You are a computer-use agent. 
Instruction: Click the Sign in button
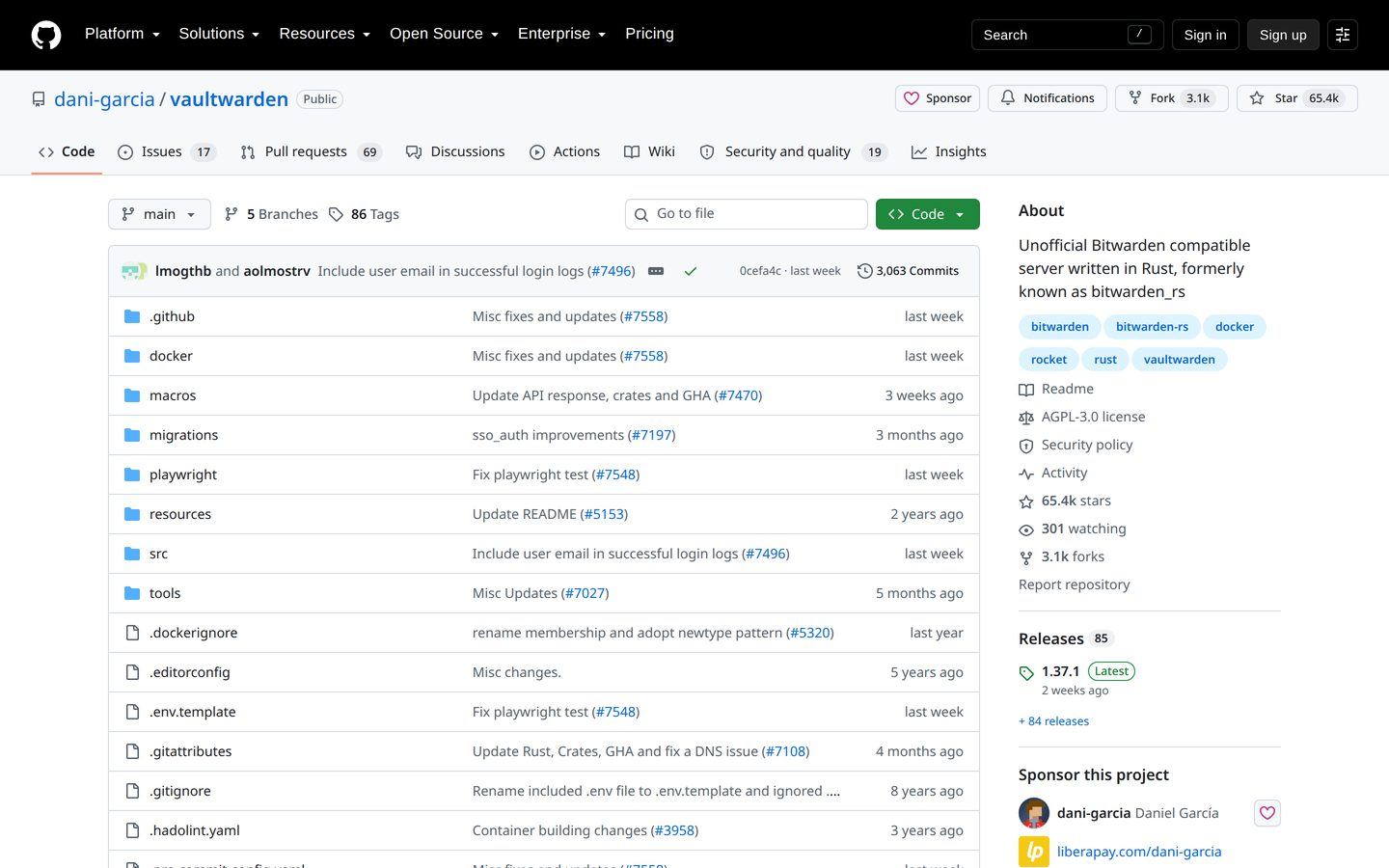pyautogui.click(x=1205, y=35)
